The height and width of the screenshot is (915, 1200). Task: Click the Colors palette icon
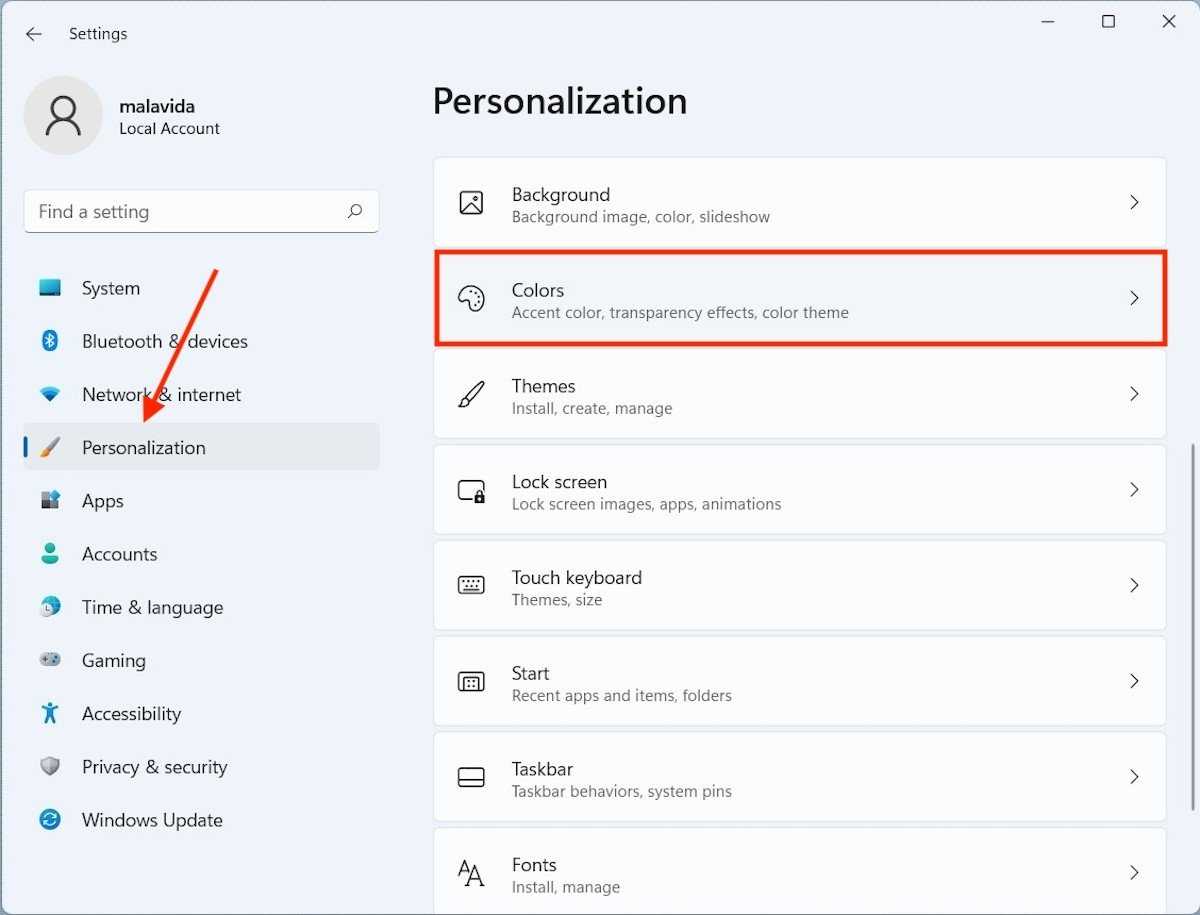pyautogui.click(x=471, y=298)
